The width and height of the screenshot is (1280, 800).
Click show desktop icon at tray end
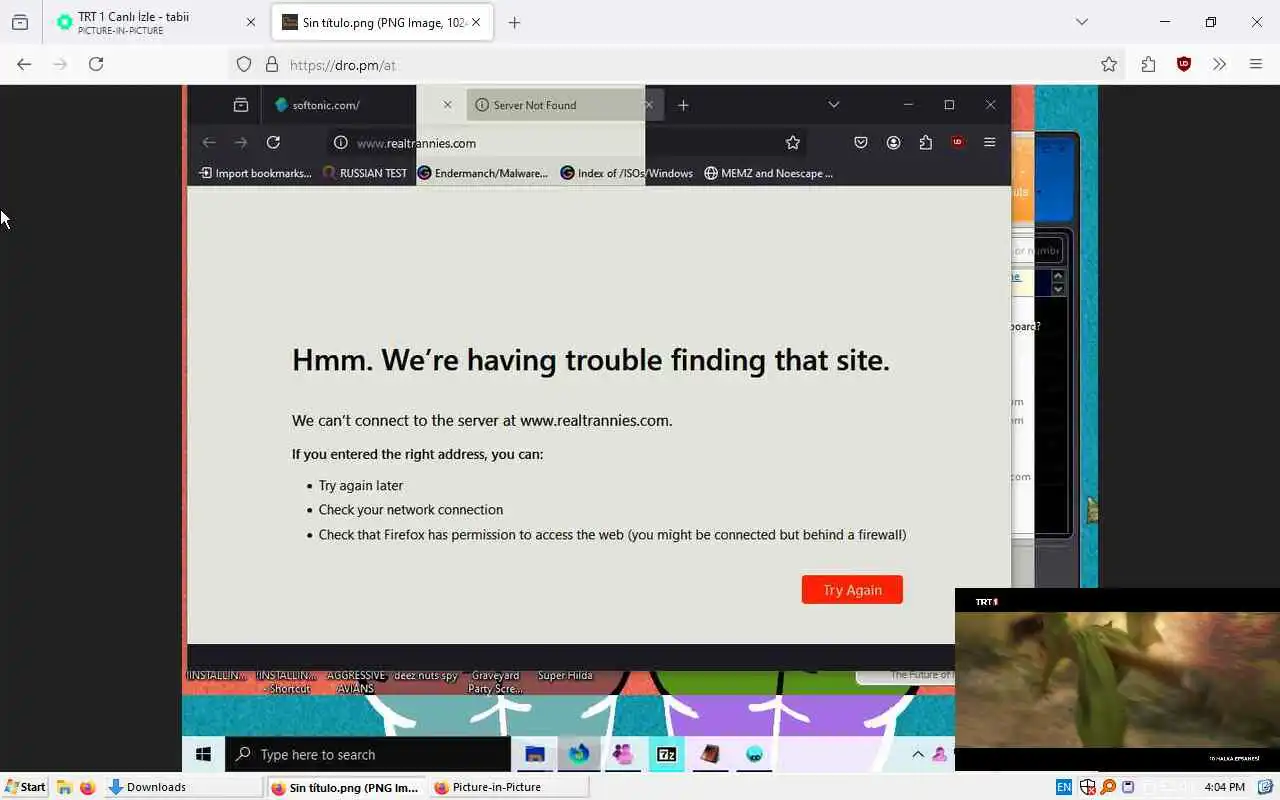coord(1265,787)
